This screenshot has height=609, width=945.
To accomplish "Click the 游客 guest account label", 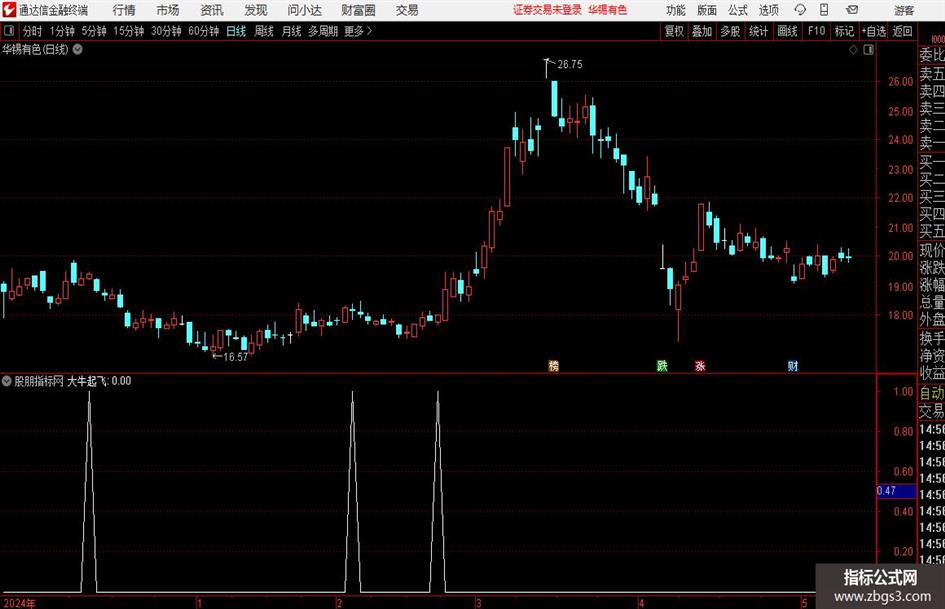I will tap(903, 10).
